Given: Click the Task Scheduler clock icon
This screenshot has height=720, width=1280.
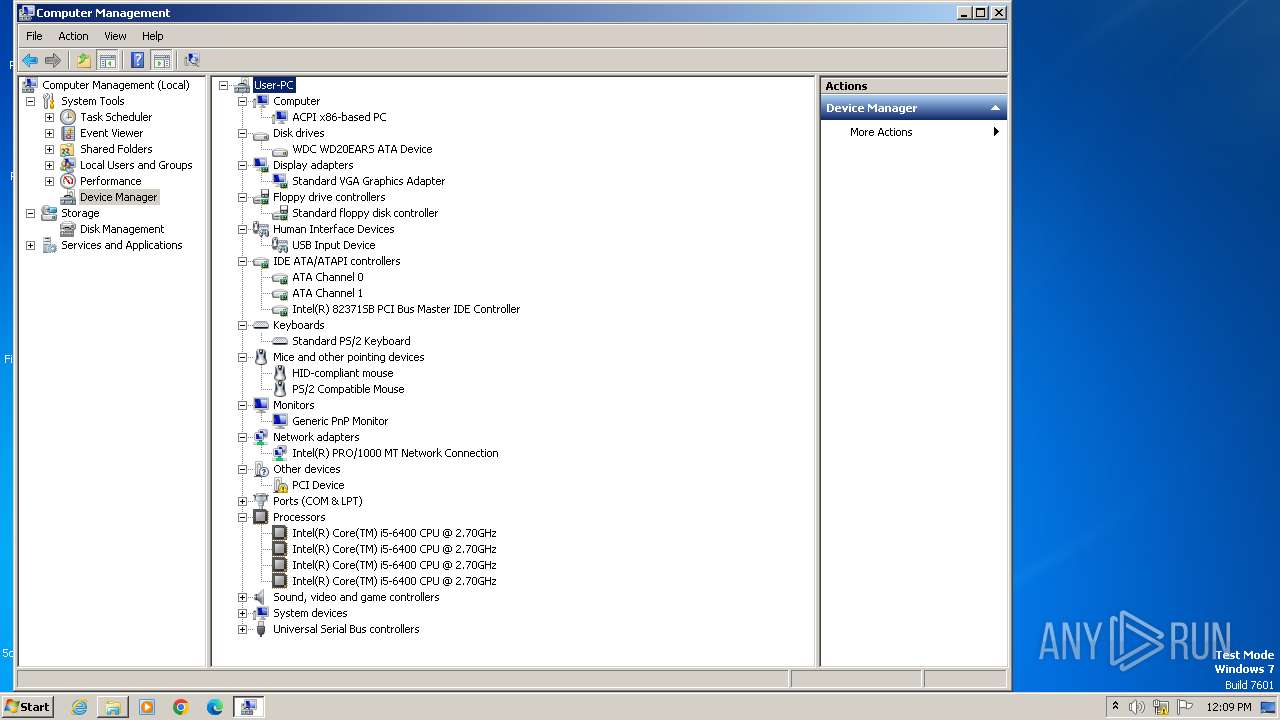Looking at the screenshot, I should point(68,117).
